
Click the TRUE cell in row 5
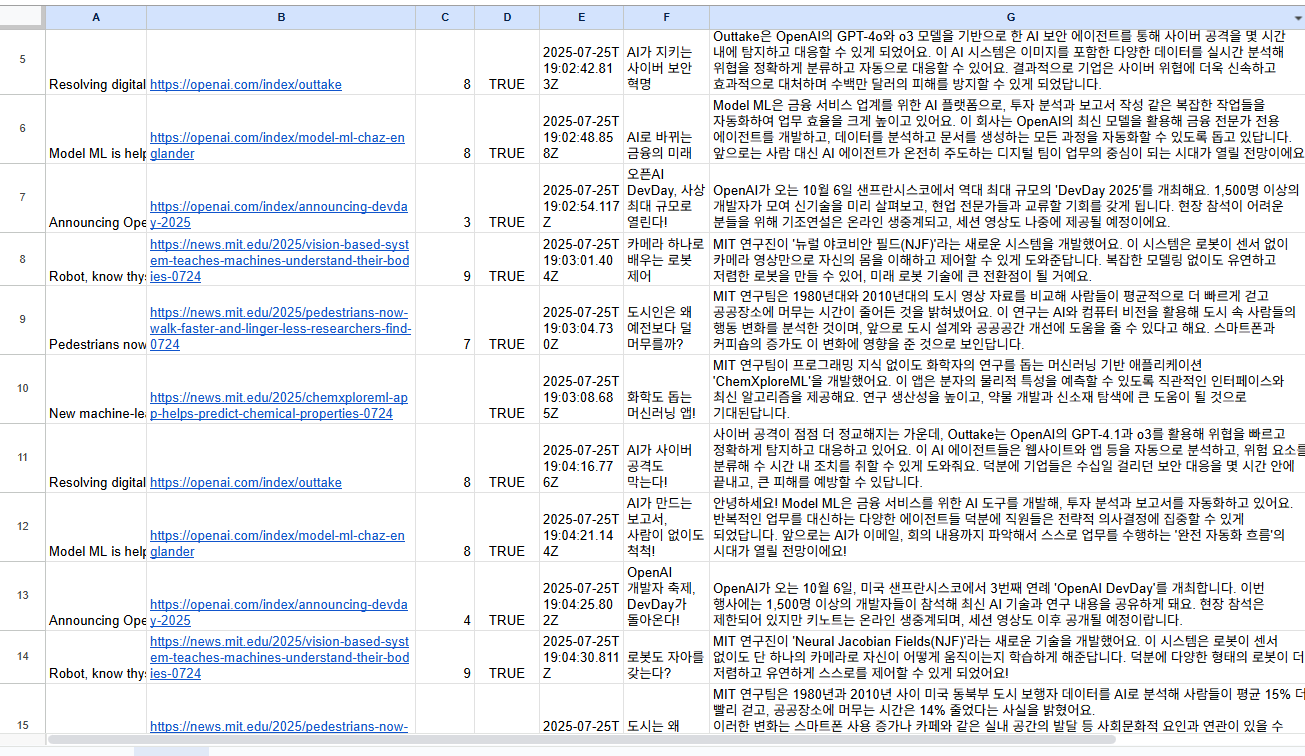(x=507, y=62)
